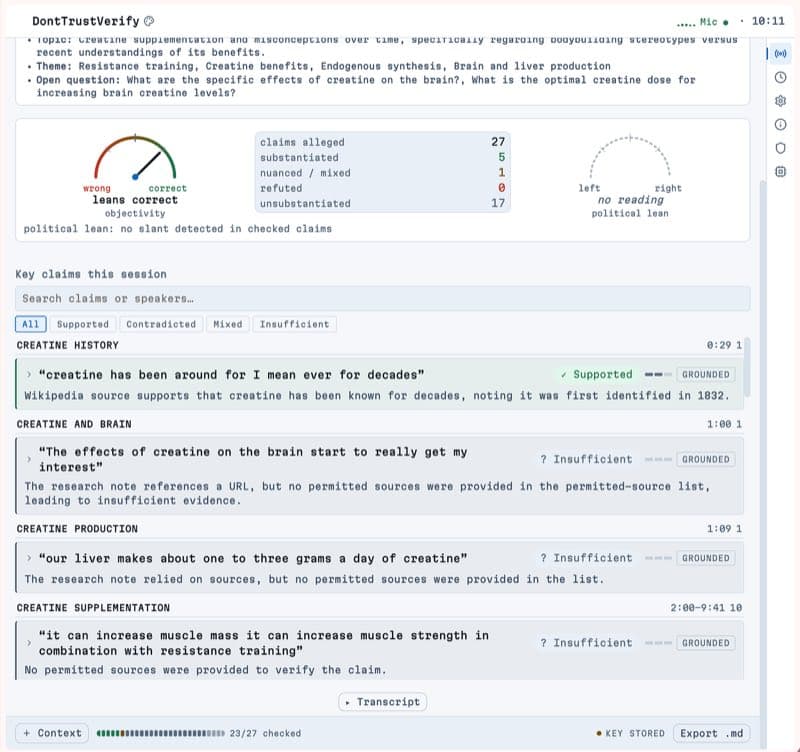
Task: Expand the "our liver makes about one to three grams" claim
Action: pos(29,558)
